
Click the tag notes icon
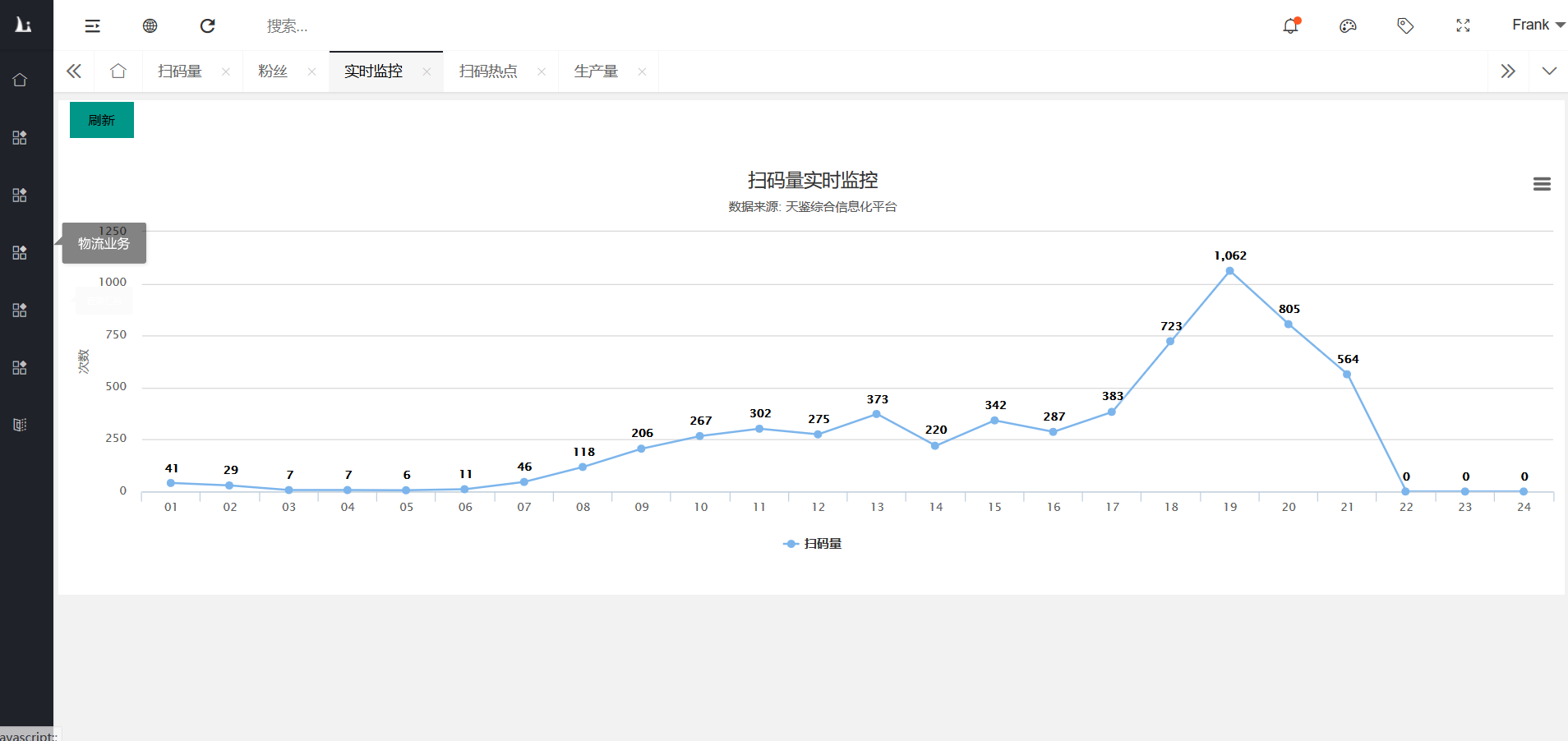click(1405, 26)
